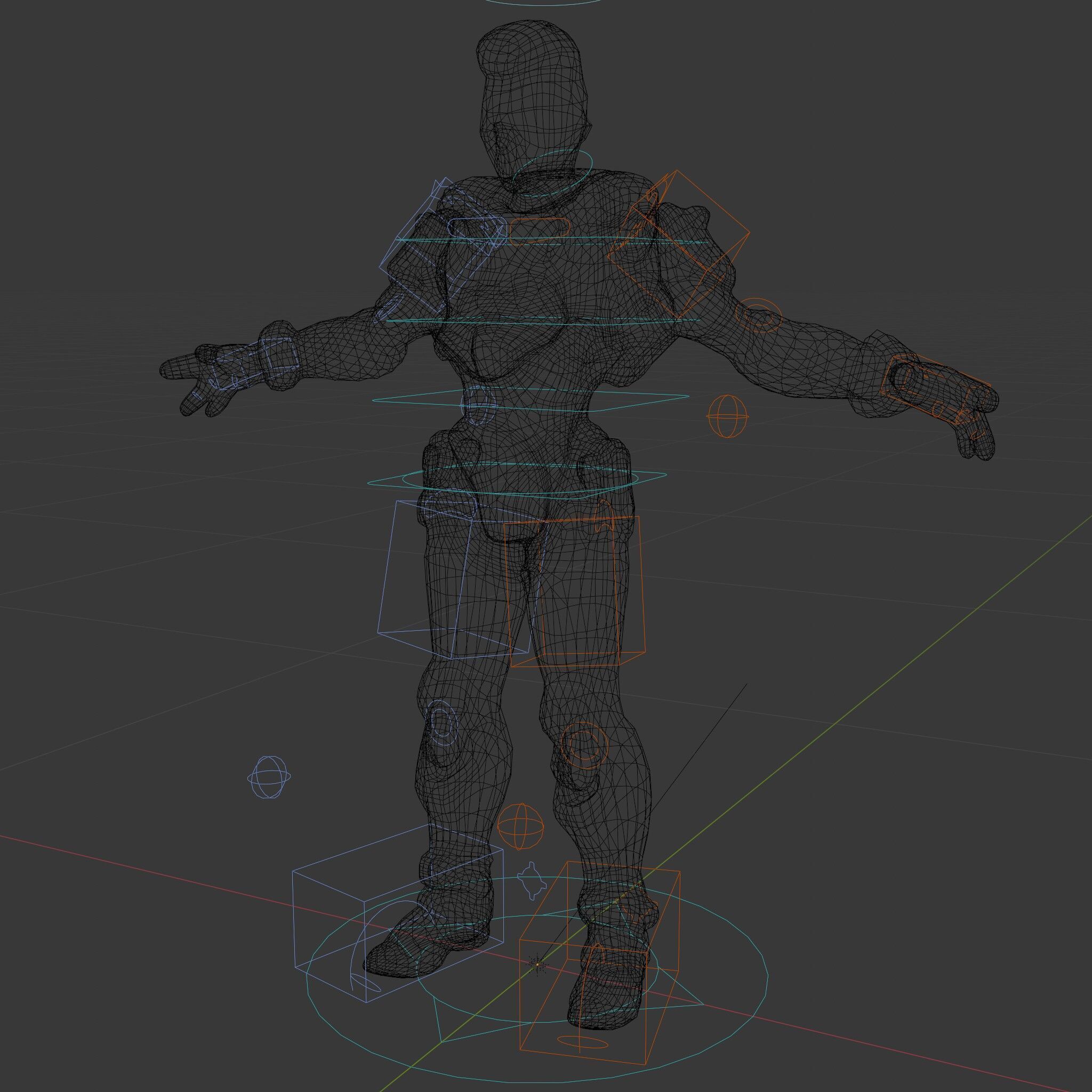Click the cyan torso square control
Screen dimensions: 1092x1092
click(x=531, y=399)
